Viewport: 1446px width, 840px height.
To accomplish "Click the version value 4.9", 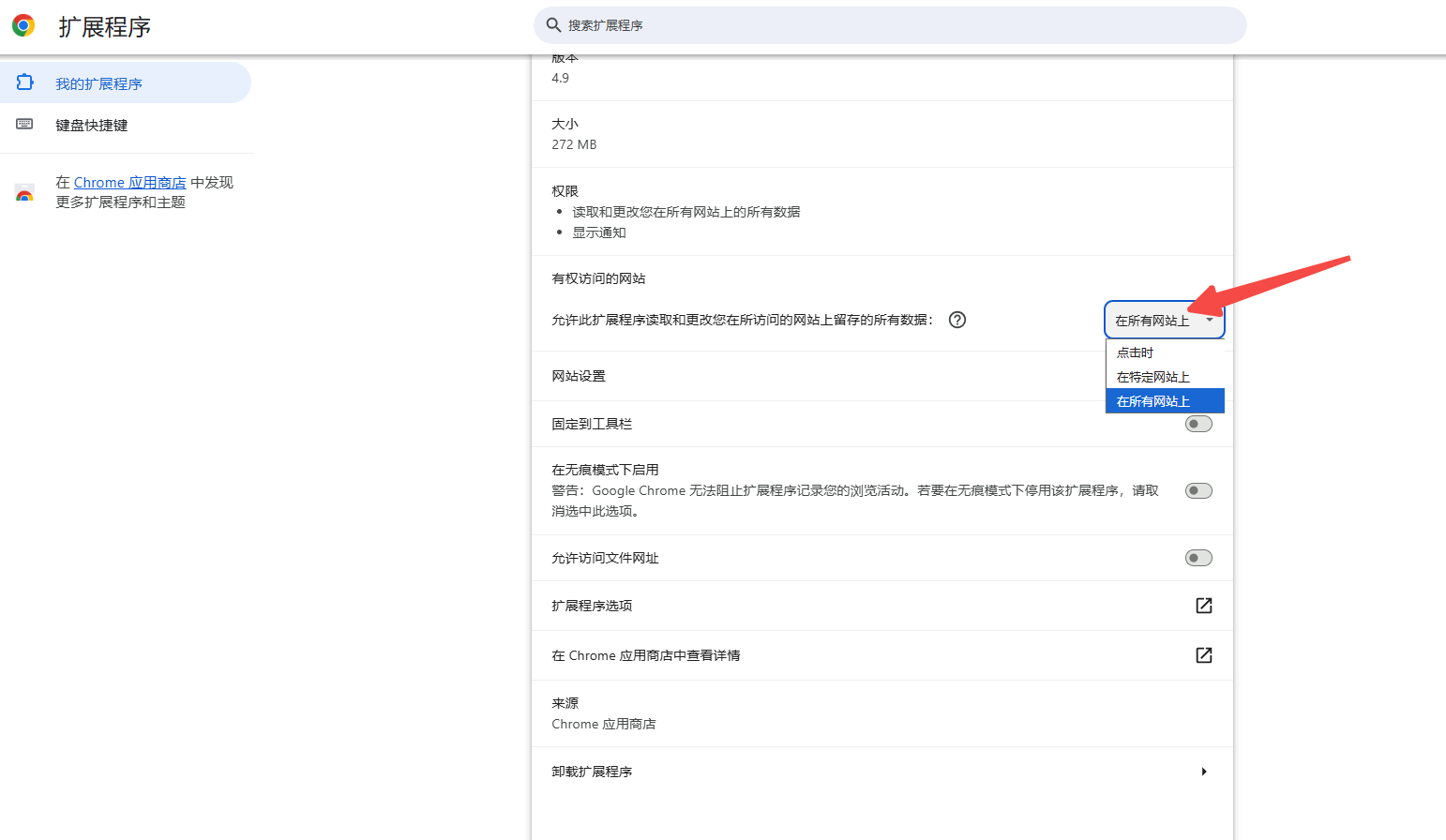I will coord(560,78).
